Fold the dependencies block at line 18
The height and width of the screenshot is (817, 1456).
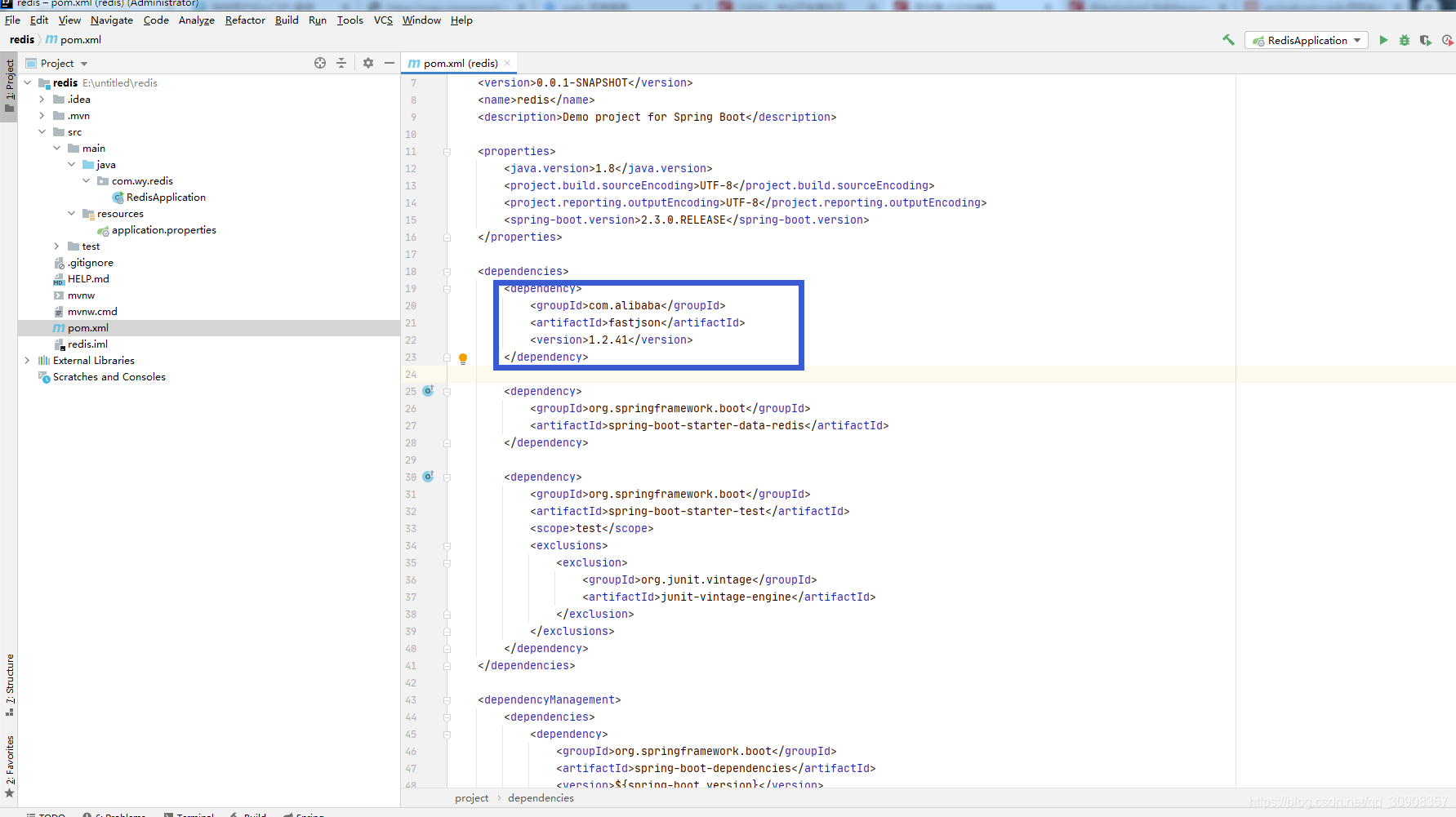[x=447, y=272]
